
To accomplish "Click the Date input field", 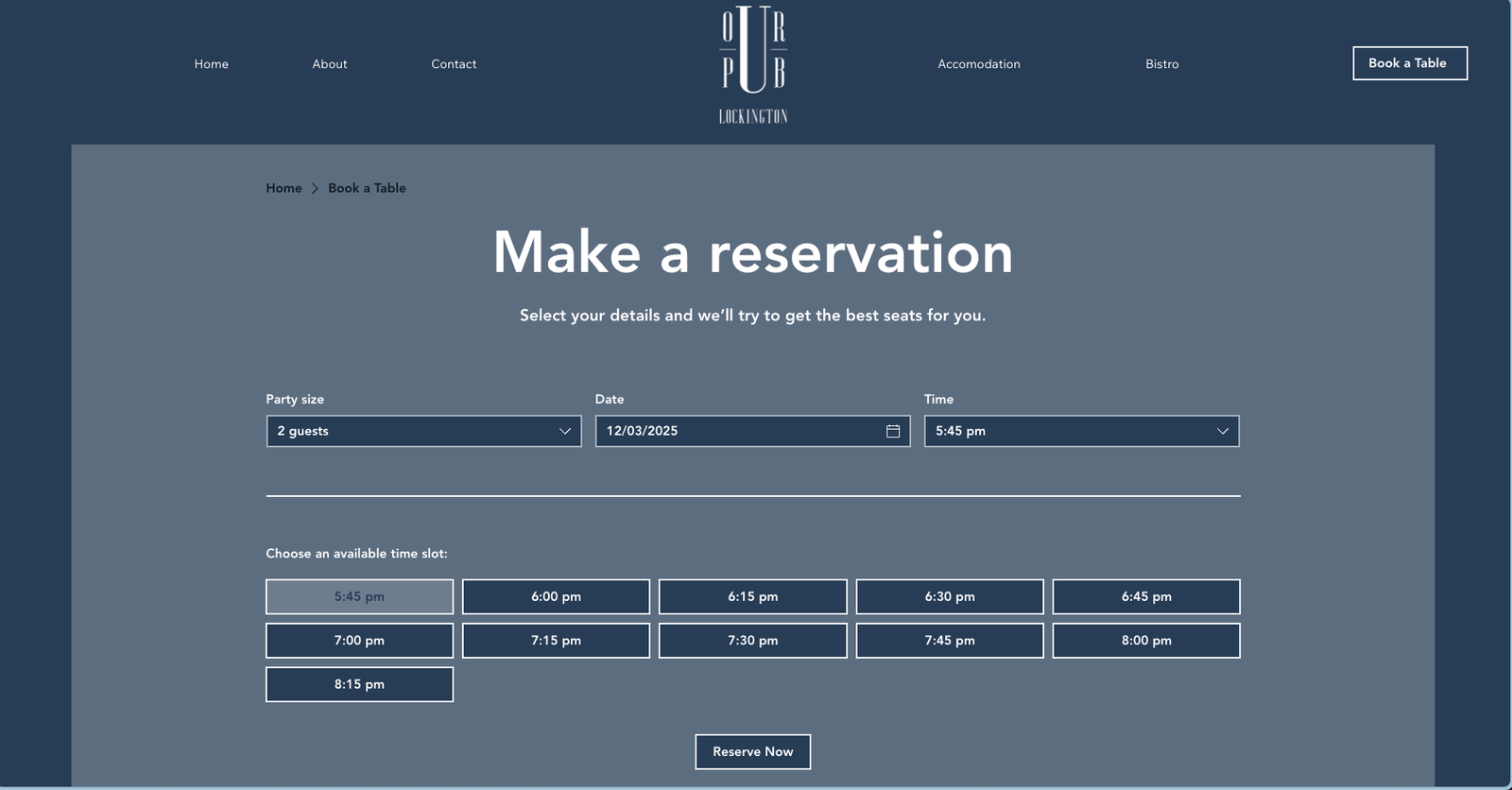I will click(737, 431).
